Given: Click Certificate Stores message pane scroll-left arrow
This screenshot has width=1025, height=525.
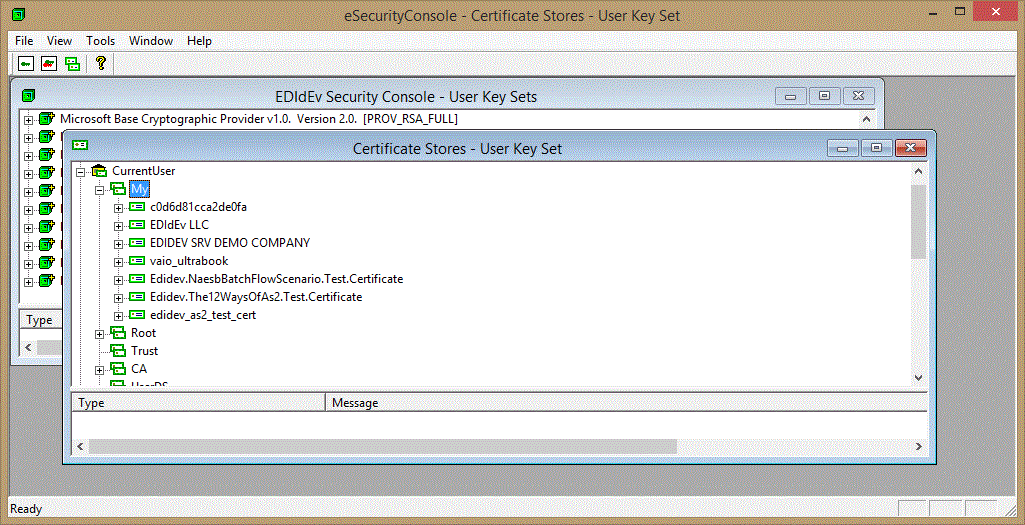Looking at the screenshot, I should pyautogui.click(x=80, y=447).
